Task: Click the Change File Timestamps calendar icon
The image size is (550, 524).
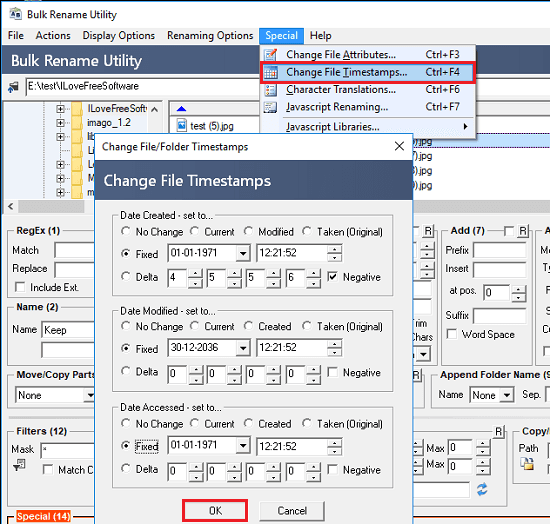Action: 270,73
